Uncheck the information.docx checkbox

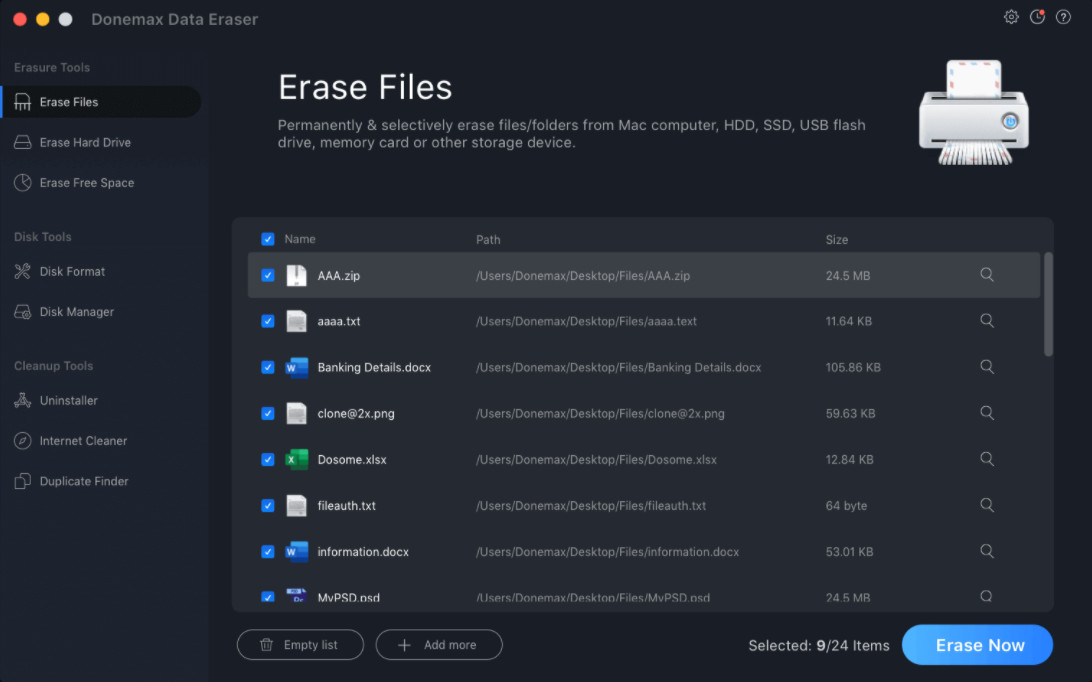[x=267, y=551]
